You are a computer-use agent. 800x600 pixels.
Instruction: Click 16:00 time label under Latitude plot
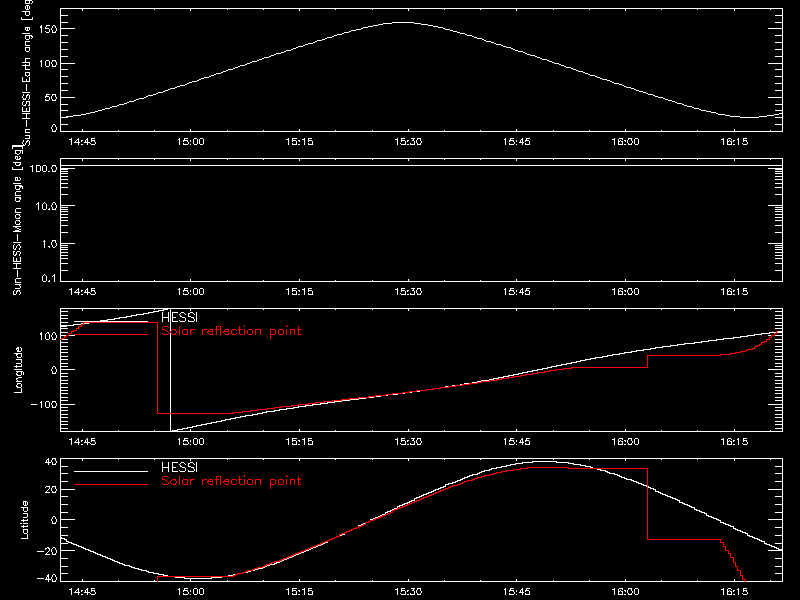tap(626, 592)
